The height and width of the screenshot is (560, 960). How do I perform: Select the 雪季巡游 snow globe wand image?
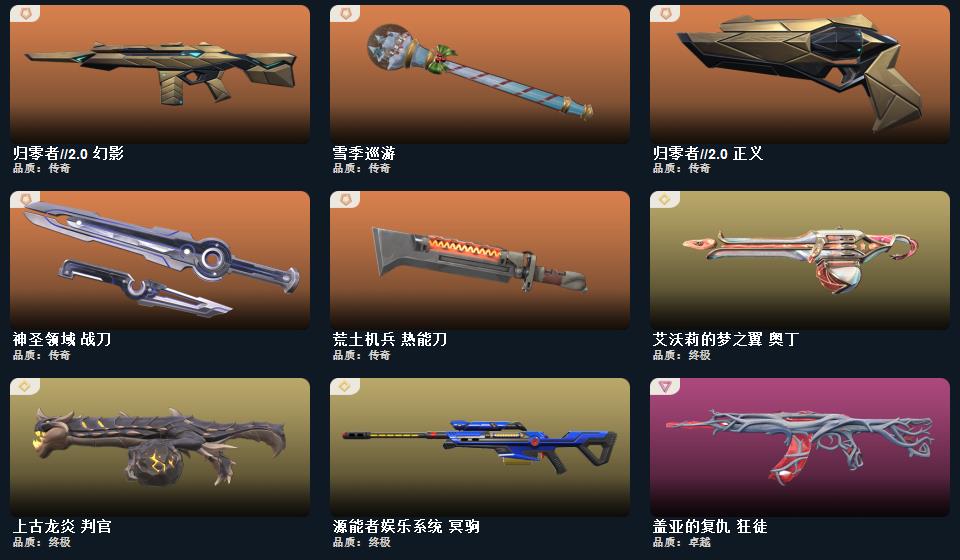pyautogui.click(x=479, y=73)
